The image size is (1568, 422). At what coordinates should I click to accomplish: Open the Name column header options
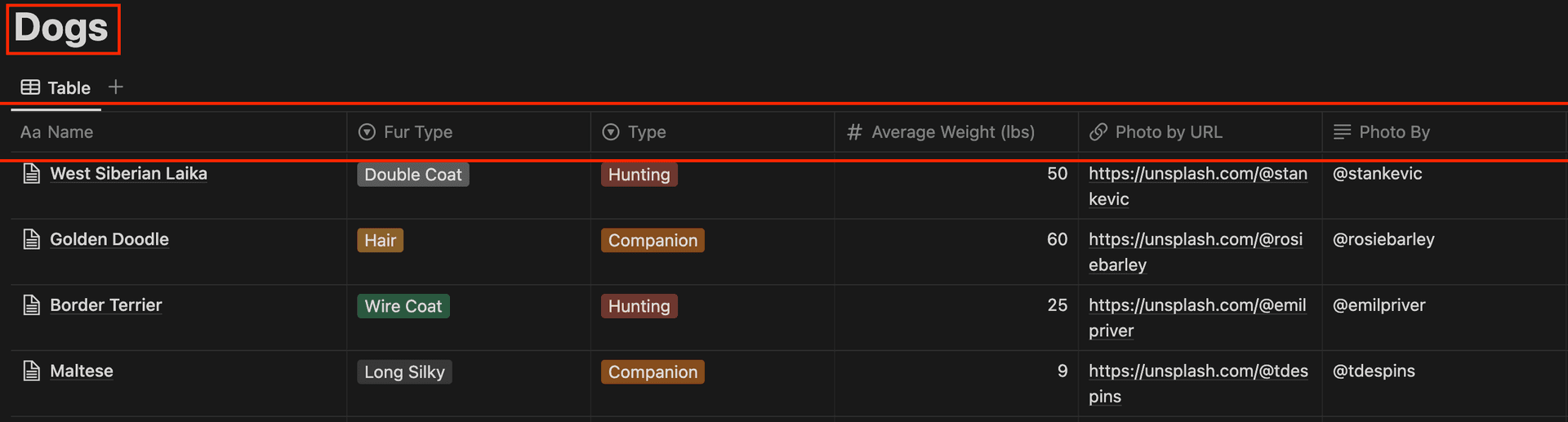pyautogui.click(x=69, y=132)
